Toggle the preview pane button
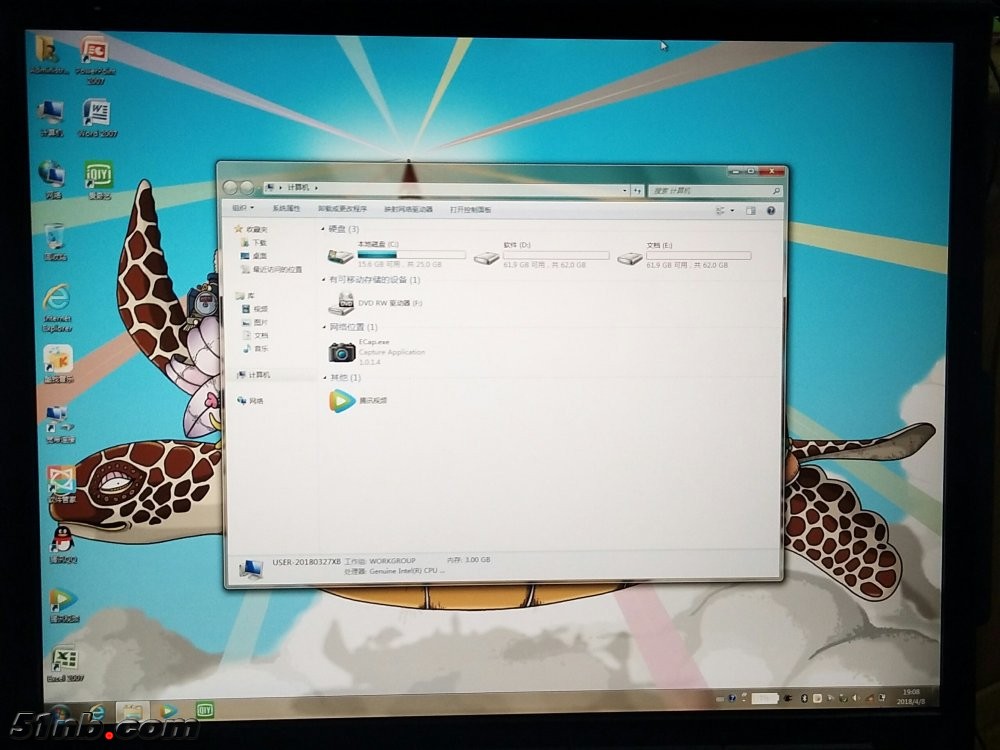Viewport: 1000px width, 750px height. coord(752,211)
